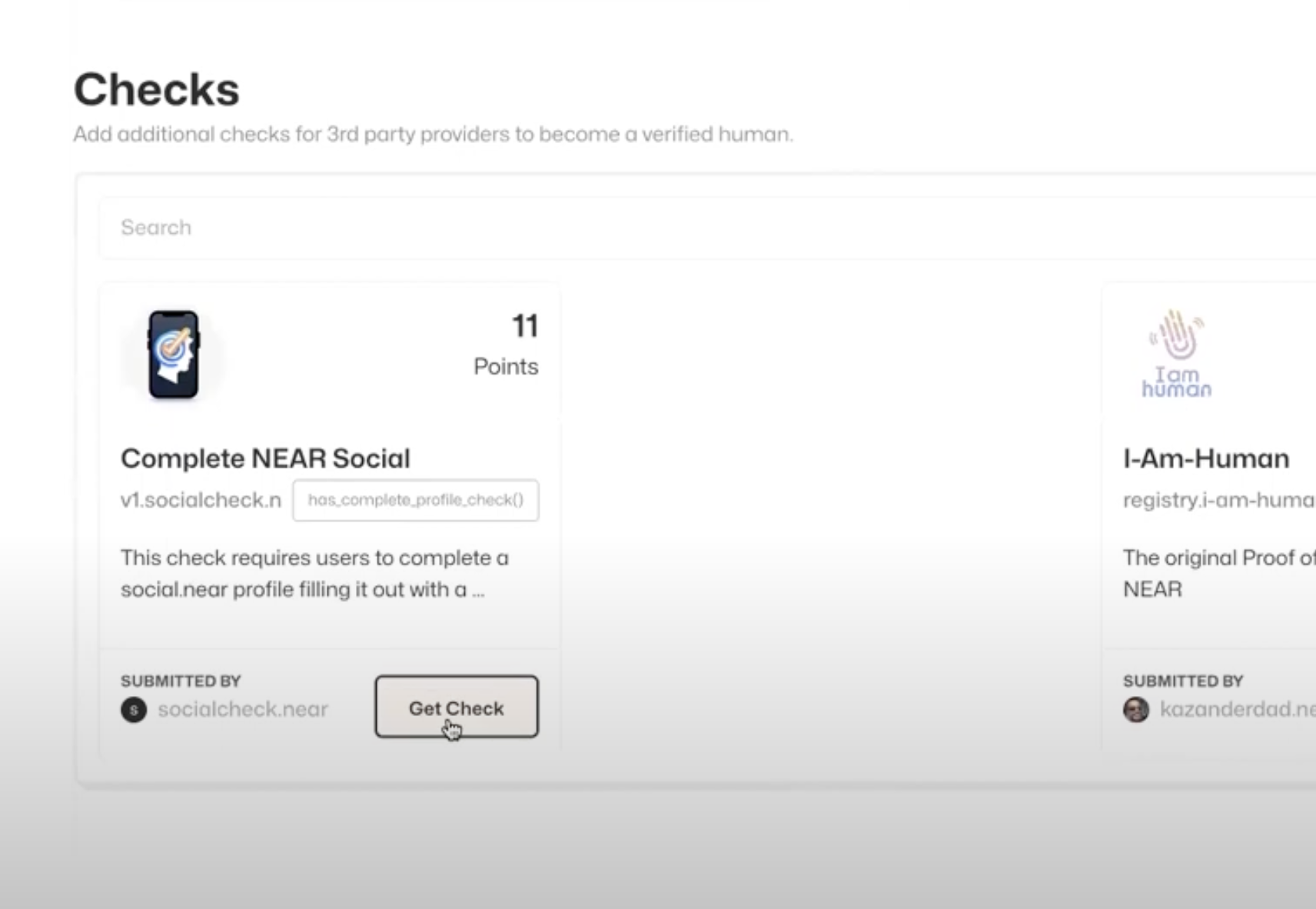Click the Complete NEAR Social phone icon
This screenshot has width=1316, height=909.
coord(174,355)
